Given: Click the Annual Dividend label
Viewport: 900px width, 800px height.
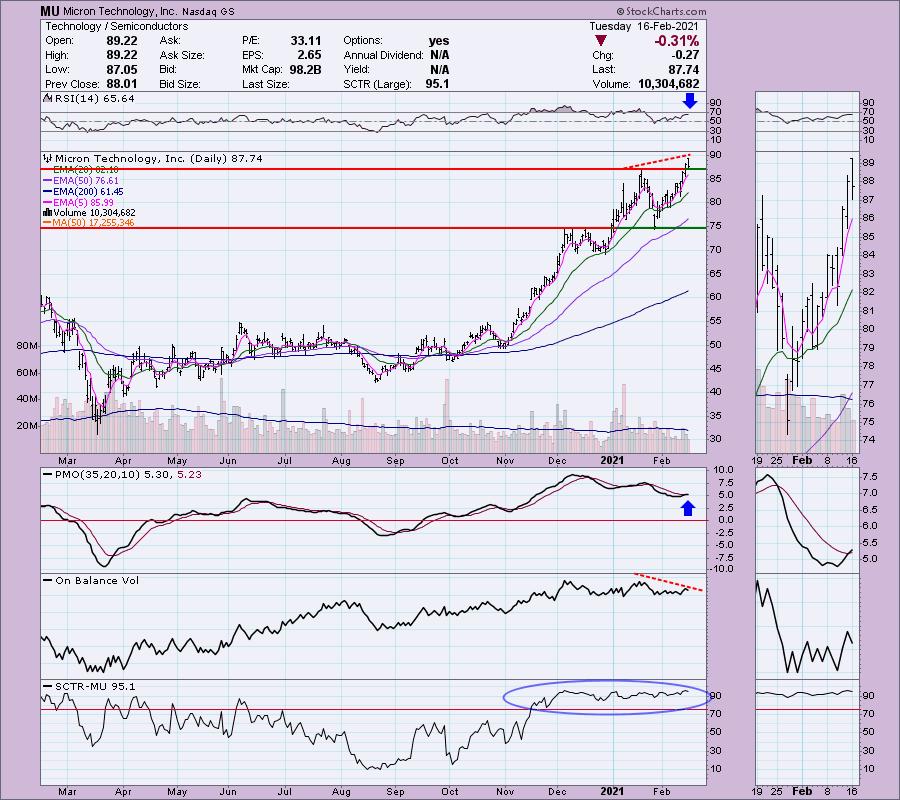Looking at the screenshot, I should (383, 55).
